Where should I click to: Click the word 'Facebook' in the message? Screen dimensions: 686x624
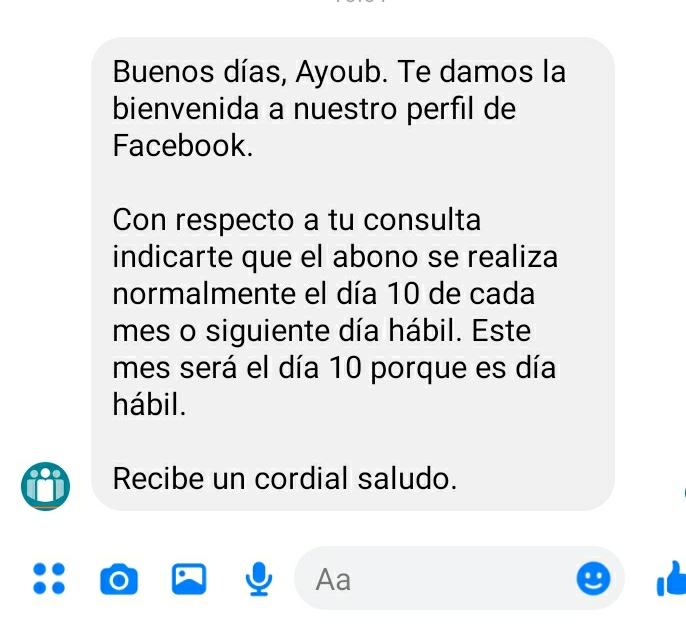[182, 145]
